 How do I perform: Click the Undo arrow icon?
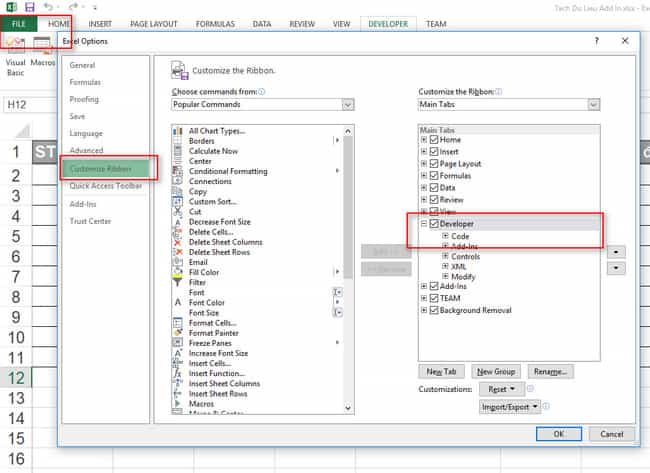(x=48, y=6)
